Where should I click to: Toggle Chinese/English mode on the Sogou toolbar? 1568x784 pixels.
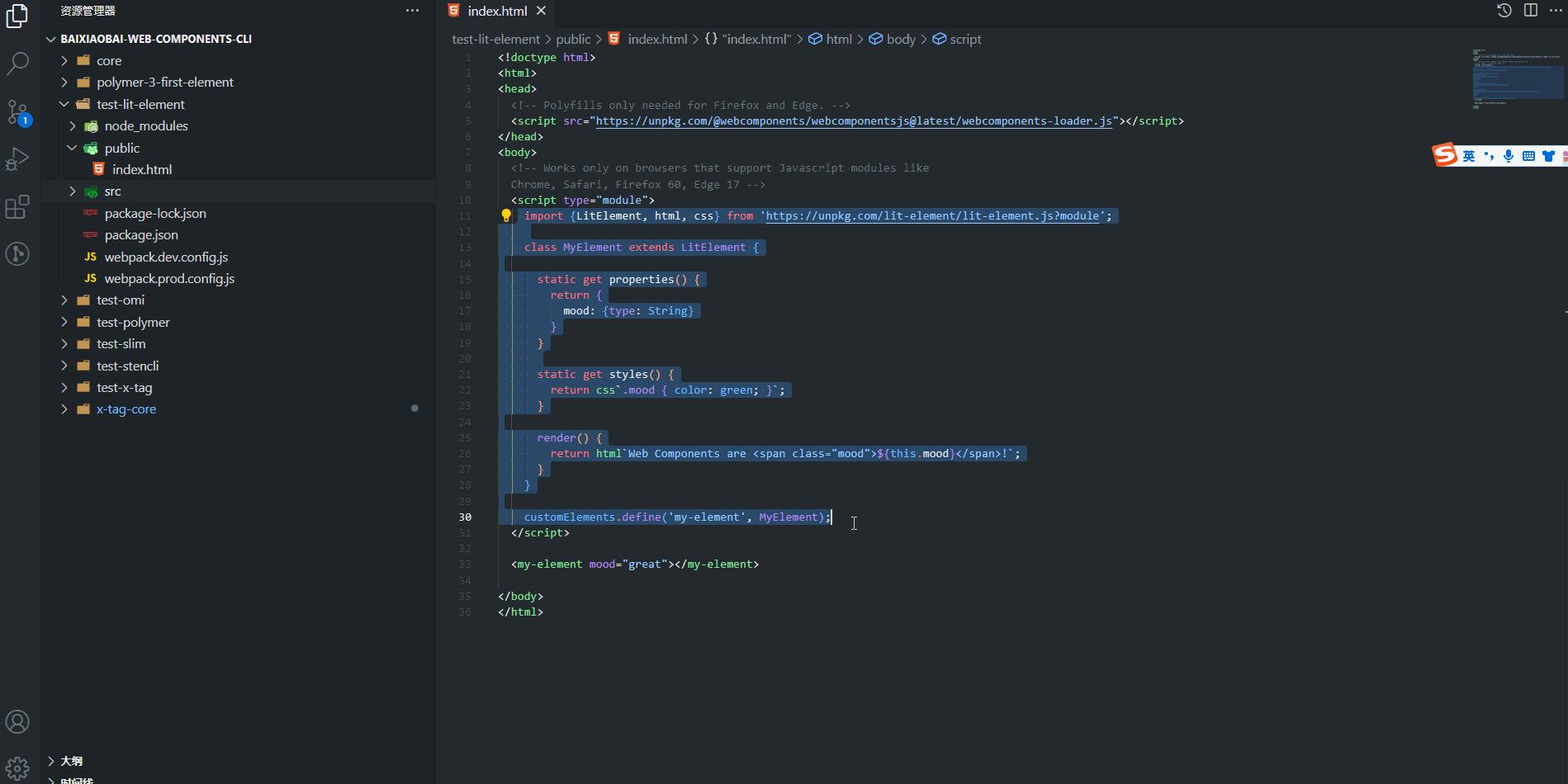point(1469,155)
